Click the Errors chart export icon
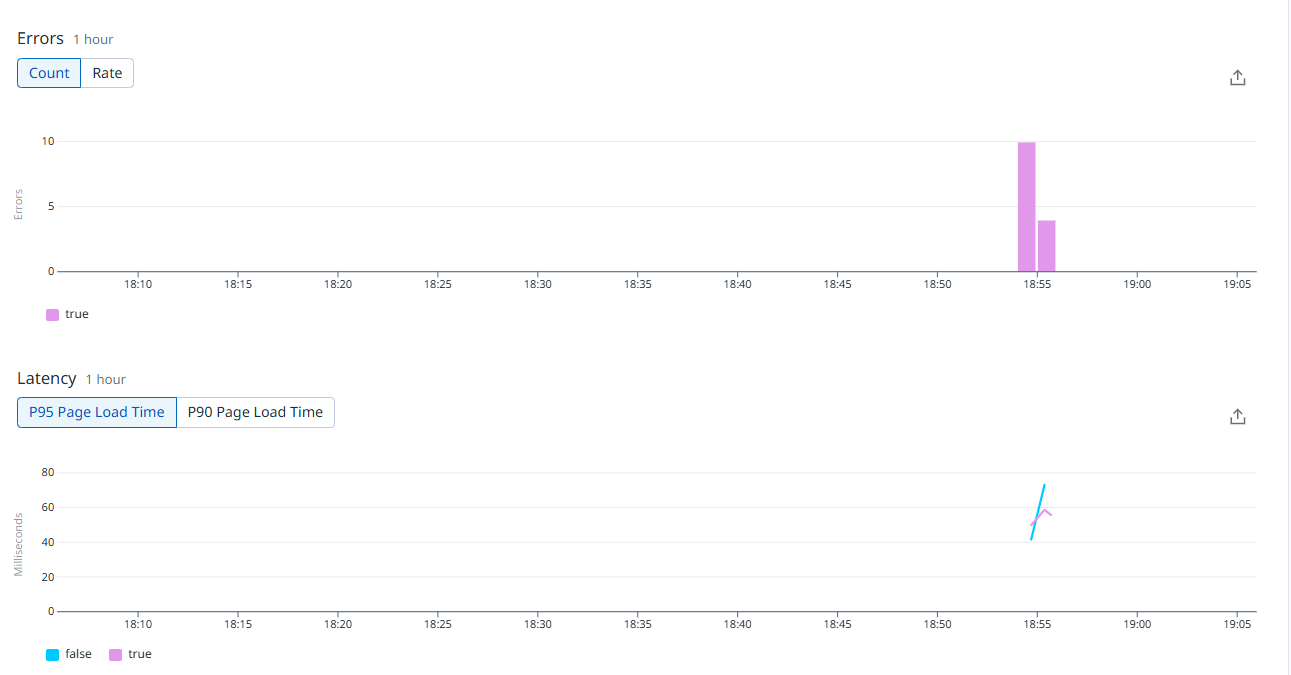Image resolution: width=1291 pixels, height=675 pixels. 1237,78
